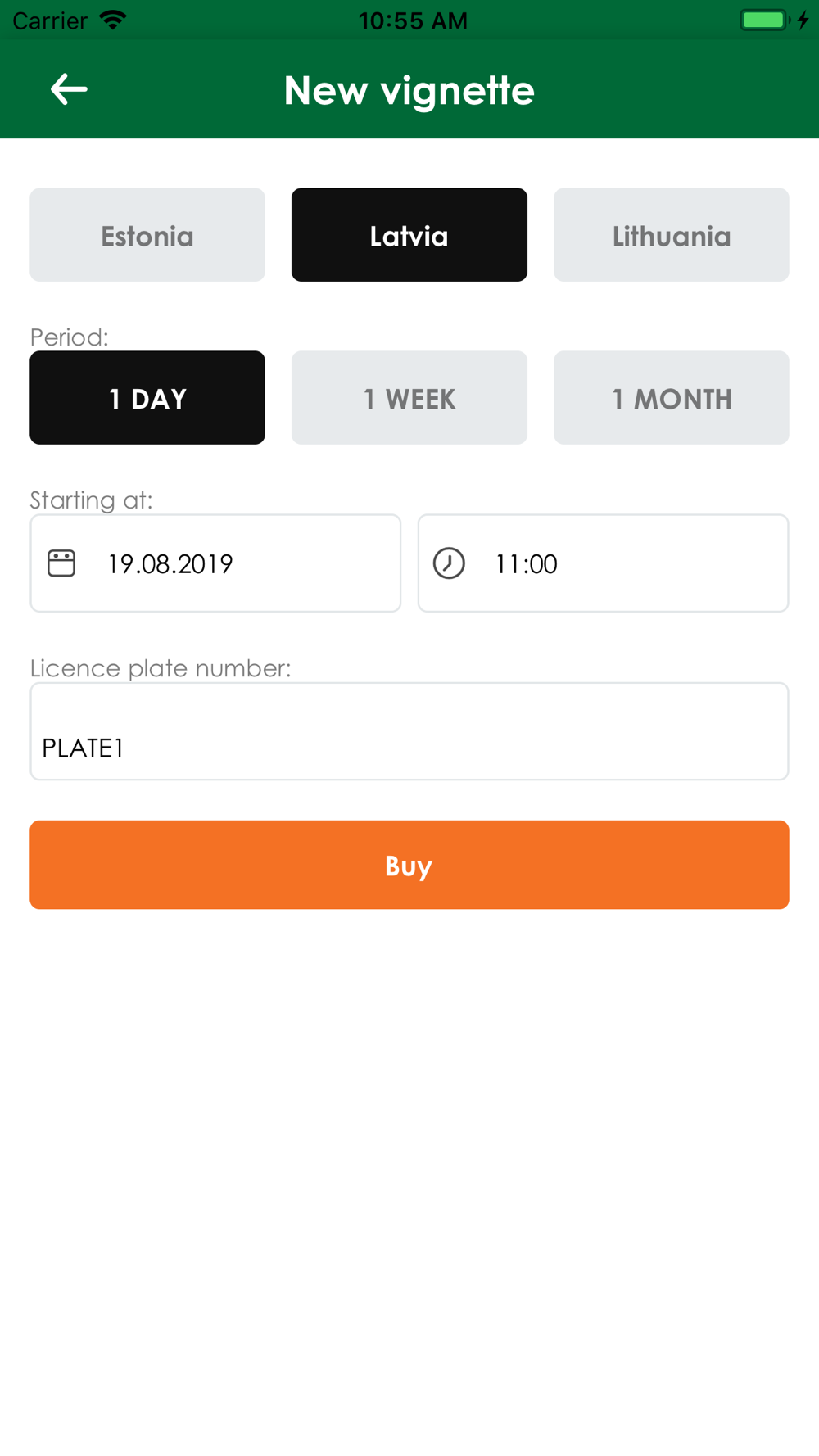The image size is (819, 1456).
Task: Tap the 10:55 AM status bar clock
Action: (413, 20)
